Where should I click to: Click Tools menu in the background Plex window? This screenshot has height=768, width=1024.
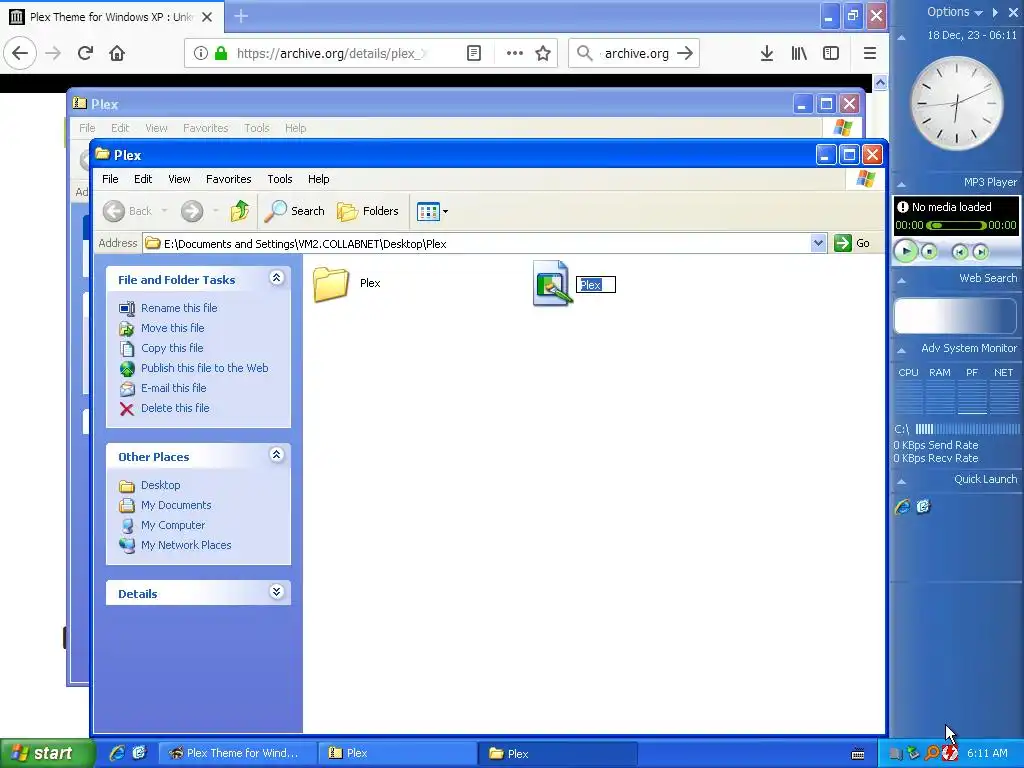[257, 128]
